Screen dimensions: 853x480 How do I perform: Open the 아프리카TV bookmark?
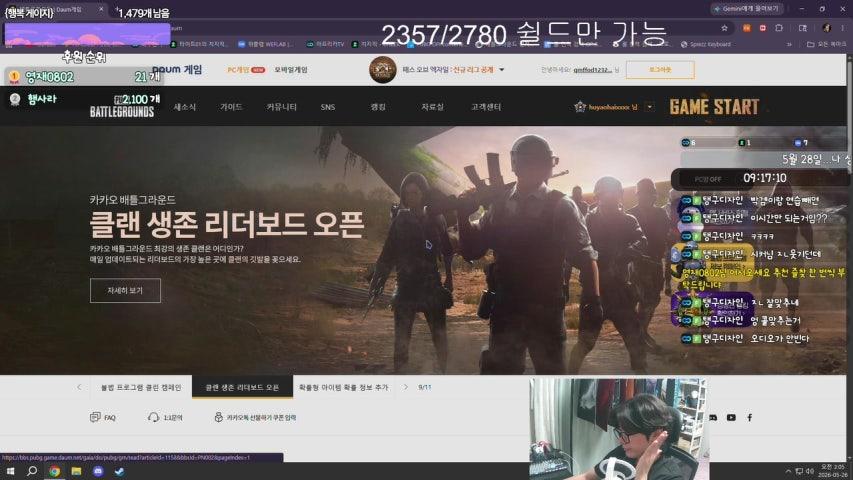point(325,44)
